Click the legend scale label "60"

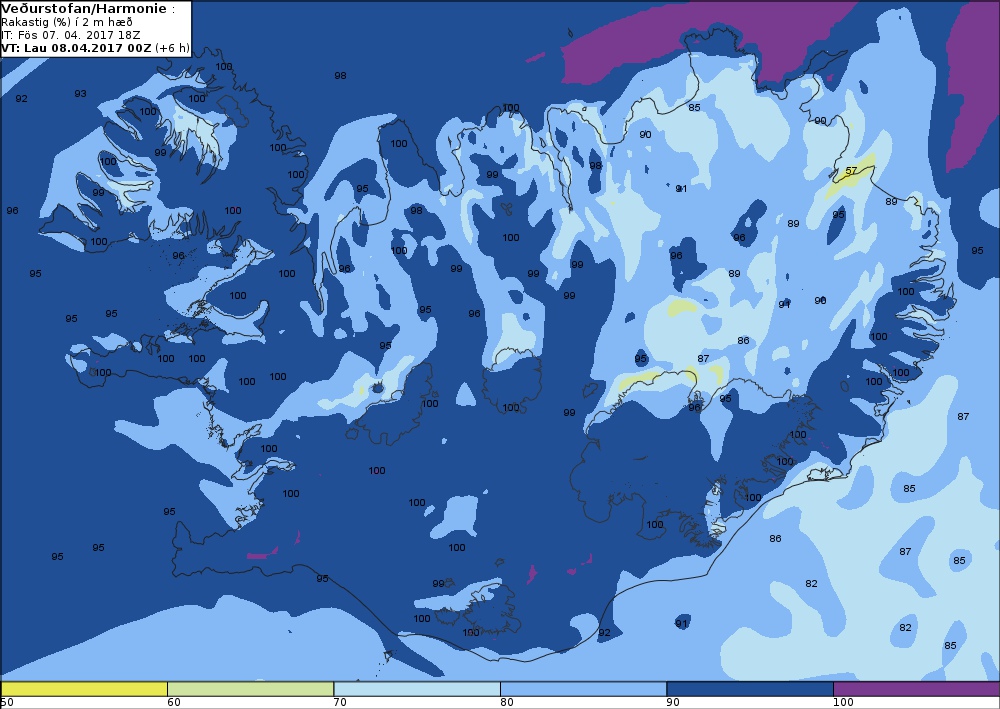173,703
